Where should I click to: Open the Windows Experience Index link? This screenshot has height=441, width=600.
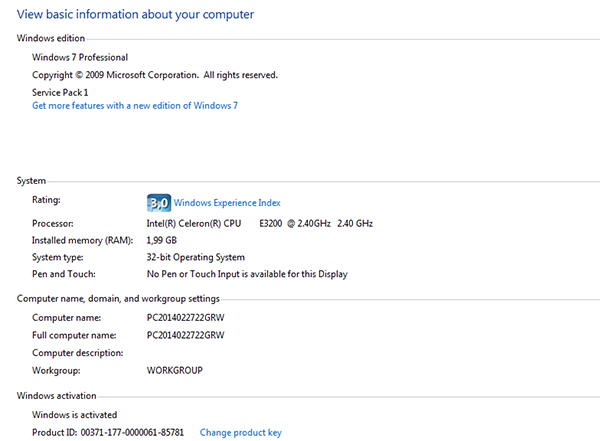(227, 203)
